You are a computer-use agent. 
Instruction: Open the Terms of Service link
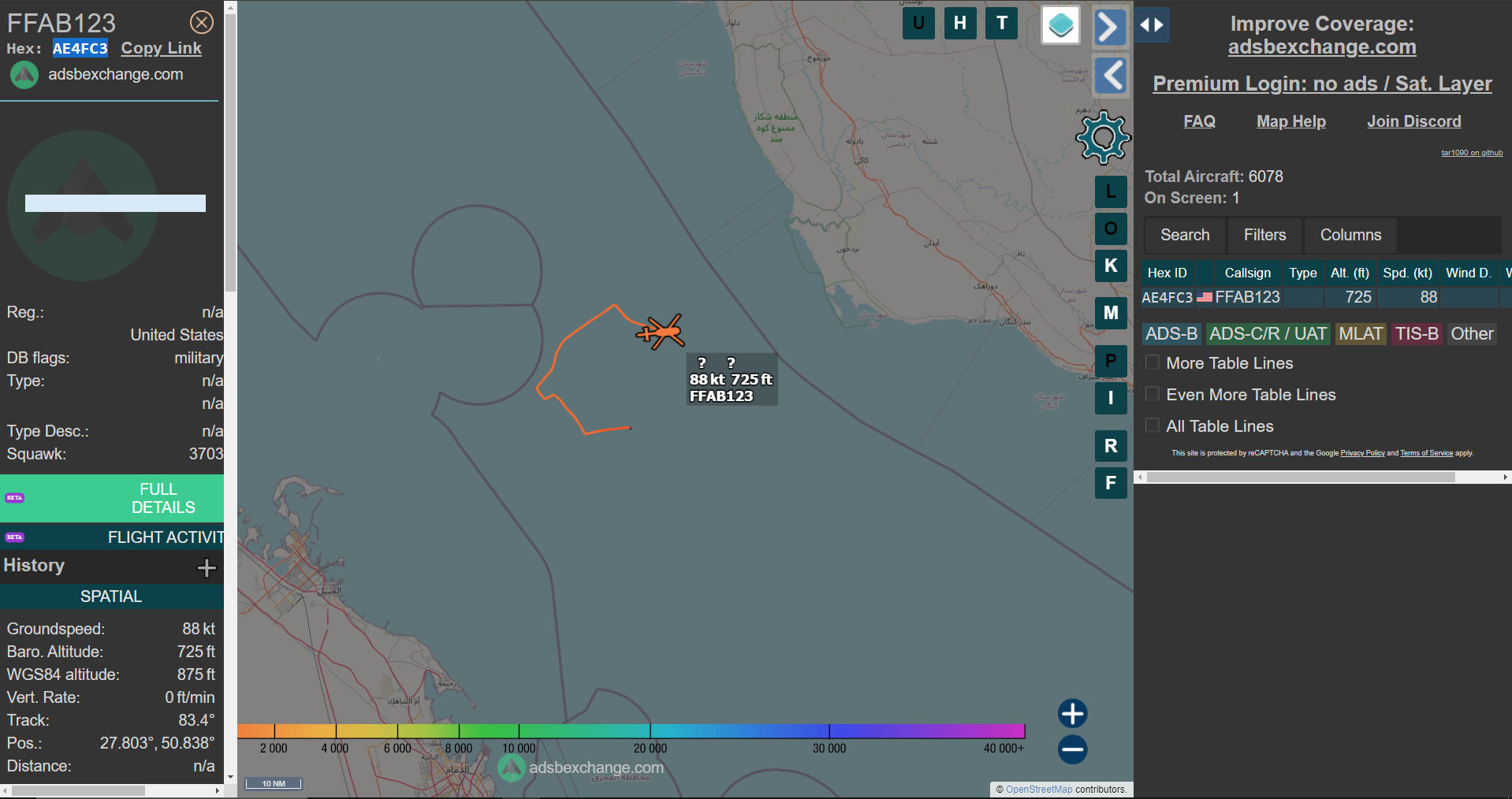[x=1426, y=453]
